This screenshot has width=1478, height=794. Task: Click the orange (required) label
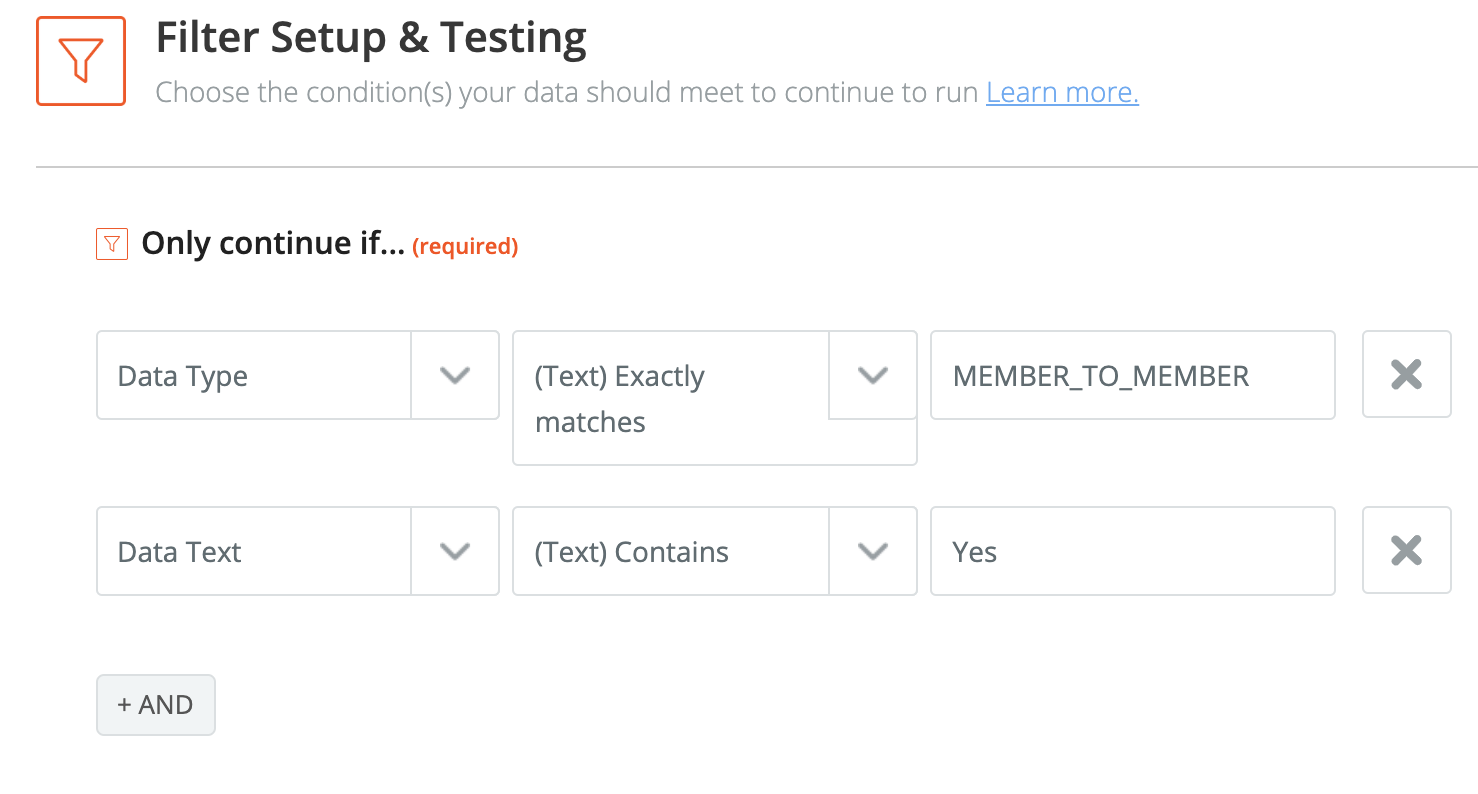tap(465, 246)
